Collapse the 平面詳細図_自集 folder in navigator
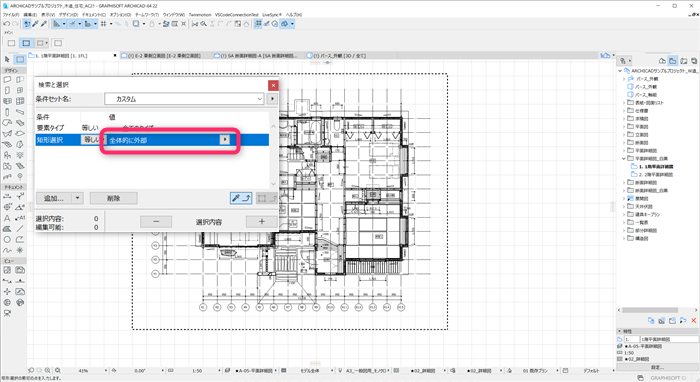This screenshot has width=700, height=382. tap(624, 158)
